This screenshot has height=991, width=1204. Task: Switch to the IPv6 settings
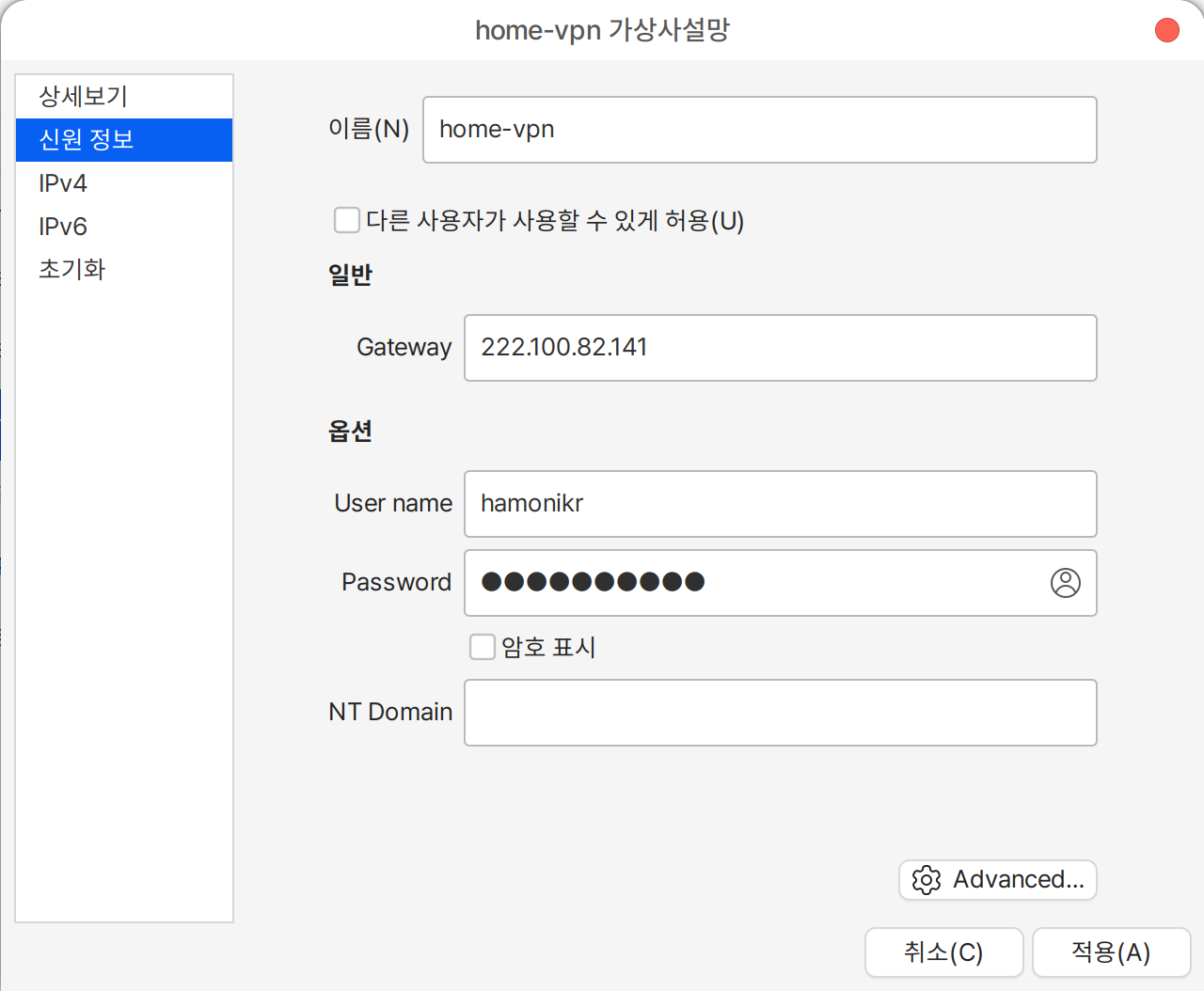124,226
